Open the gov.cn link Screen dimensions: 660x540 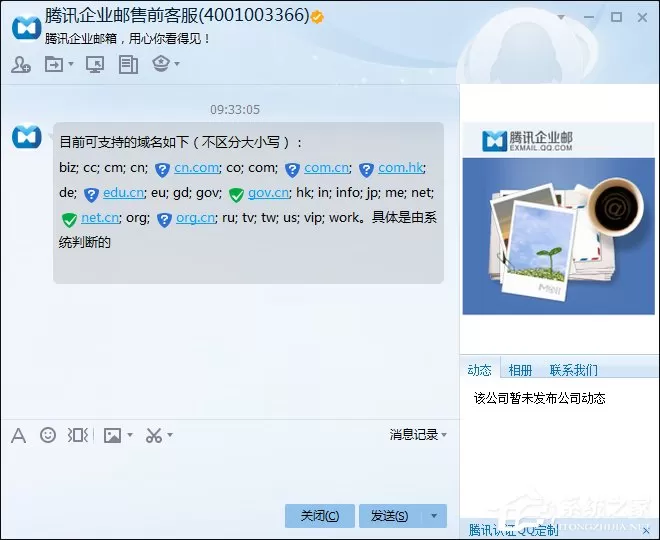(268, 192)
